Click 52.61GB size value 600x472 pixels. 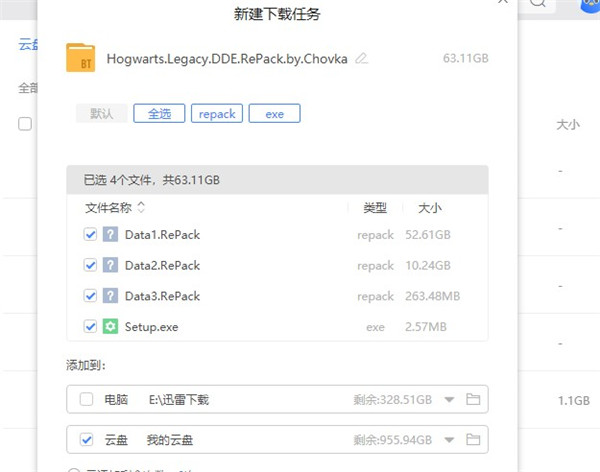428,235
